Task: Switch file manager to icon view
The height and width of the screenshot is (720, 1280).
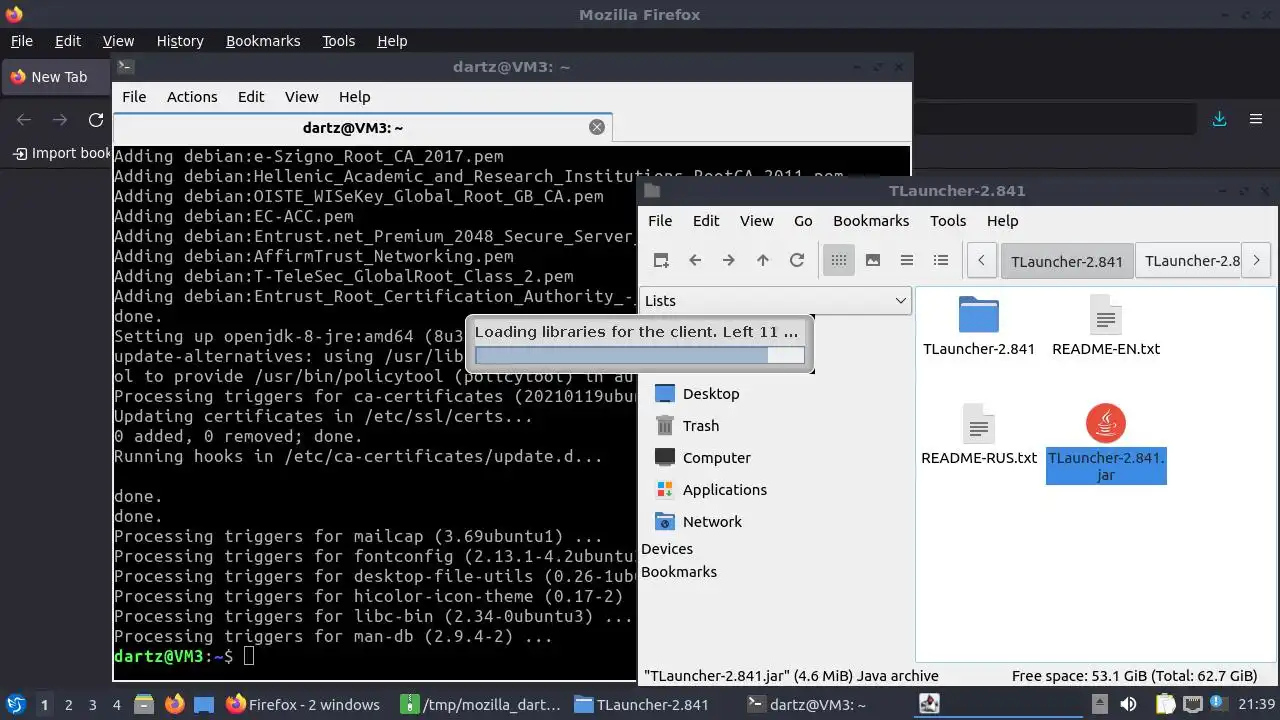Action: [x=839, y=260]
